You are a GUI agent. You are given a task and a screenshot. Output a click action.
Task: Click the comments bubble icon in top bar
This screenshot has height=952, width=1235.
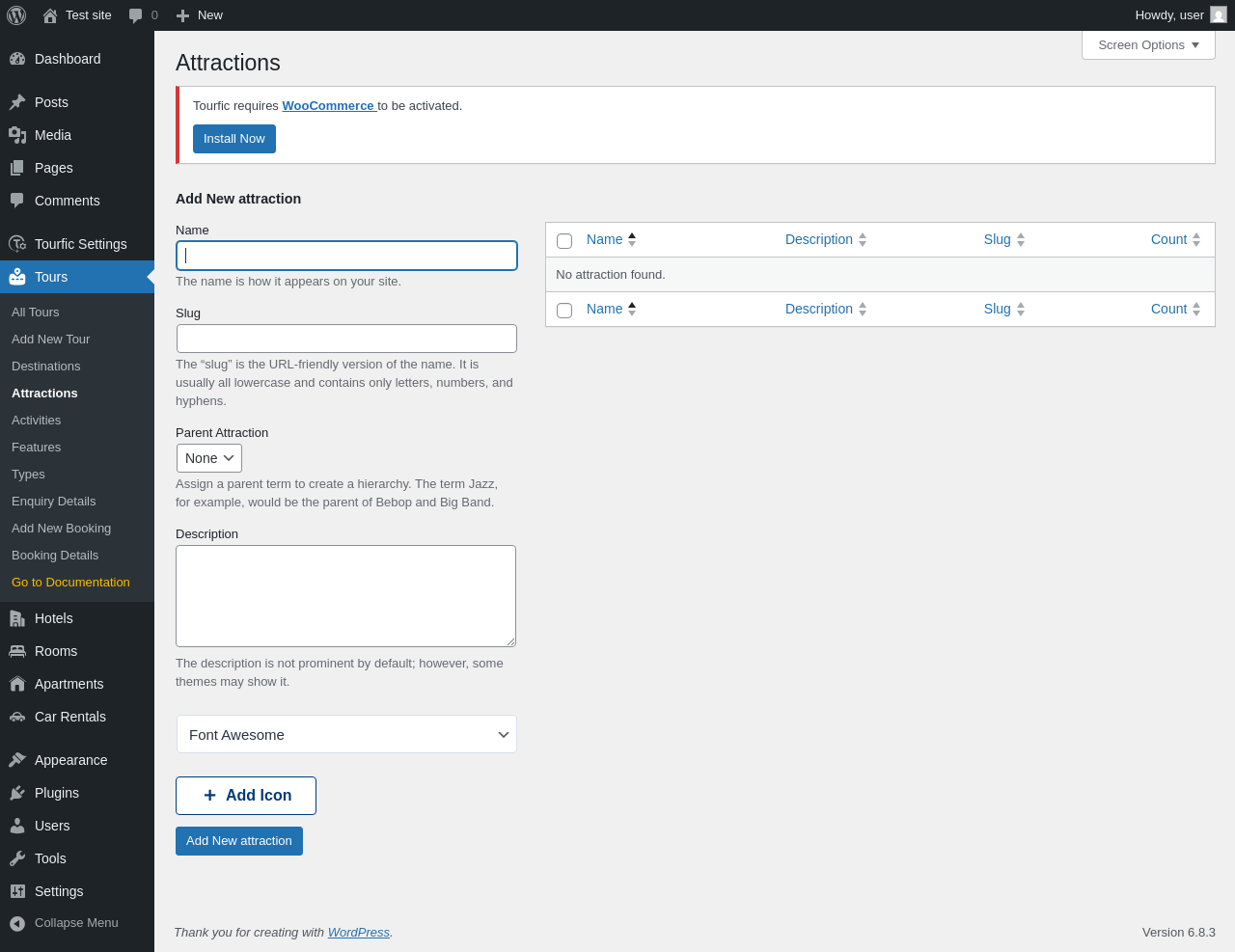(136, 15)
